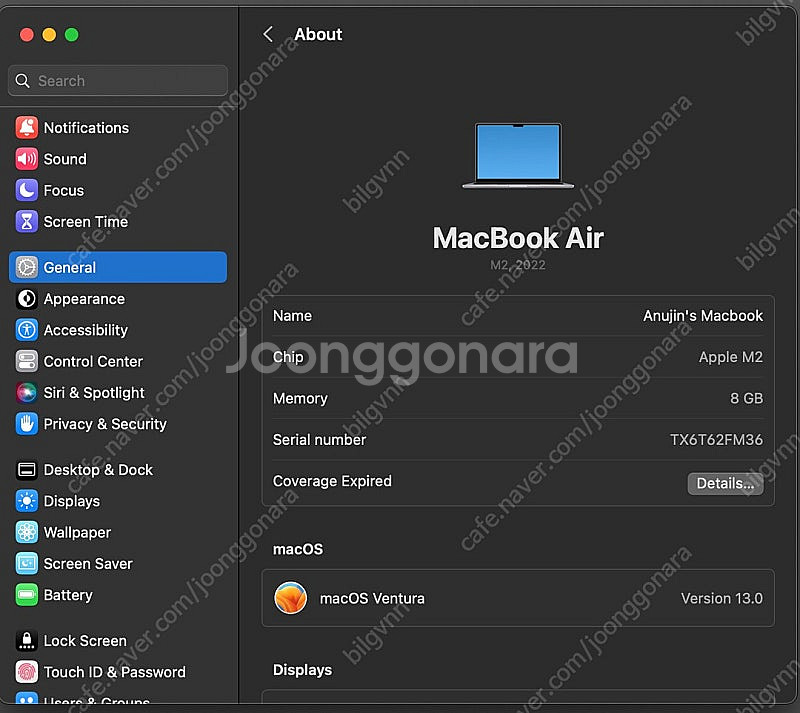The width and height of the screenshot is (800, 713).
Task: Select Focus in the sidebar
Action: point(64,190)
